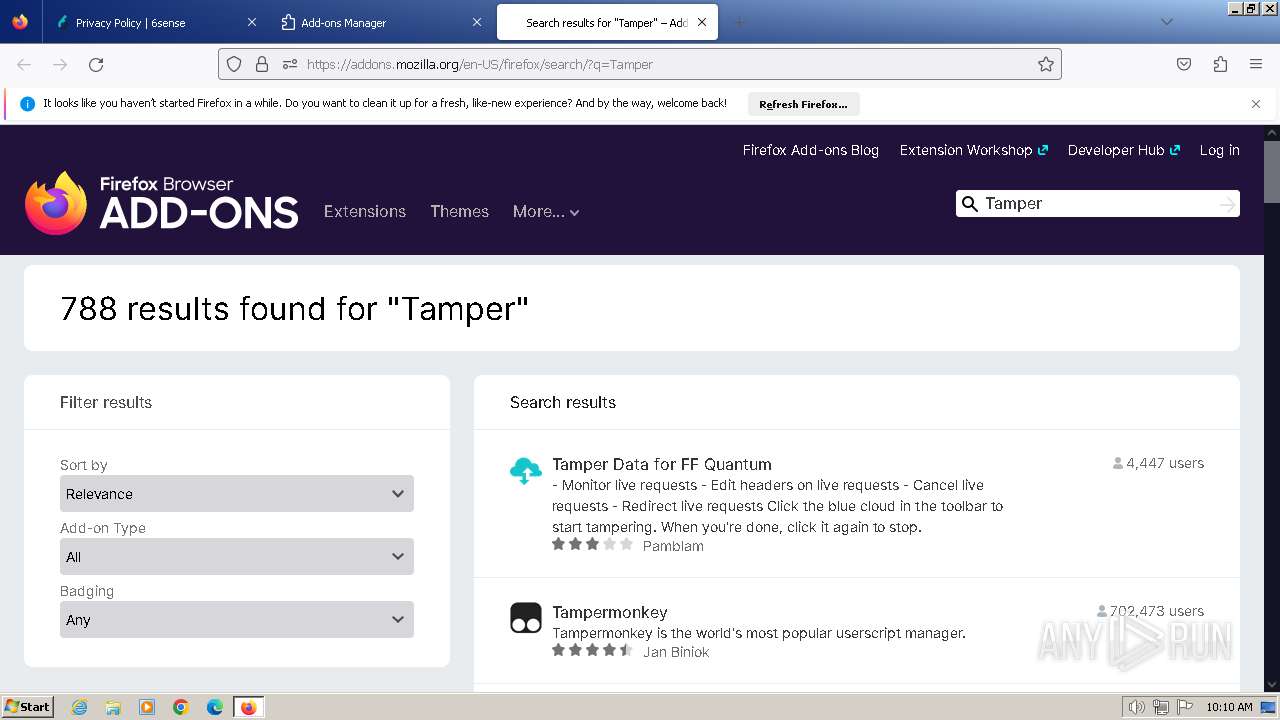Open media player taskbar icon
Screen dimensions: 1280x720
click(147, 707)
